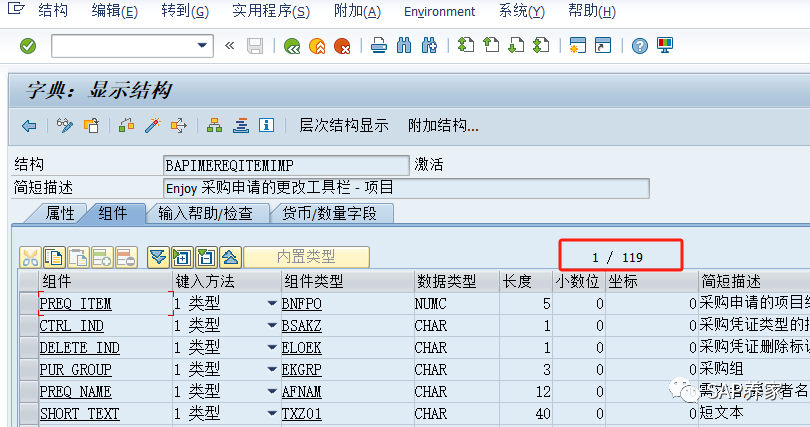Image resolution: width=810 pixels, height=427 pixels.
Task: Click the 结构 name field BAPIMEREQITEMIMP
Action: point(286,165)
